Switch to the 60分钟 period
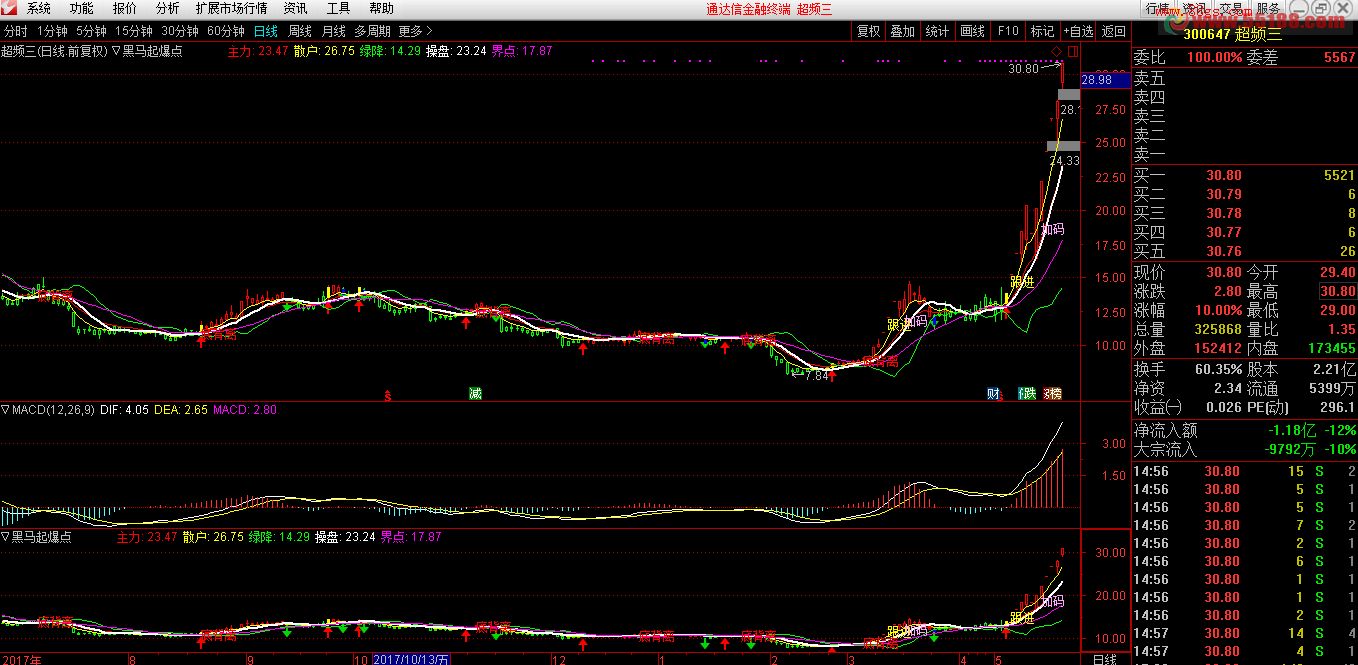 pyautogui.click(x=226, y=31)
